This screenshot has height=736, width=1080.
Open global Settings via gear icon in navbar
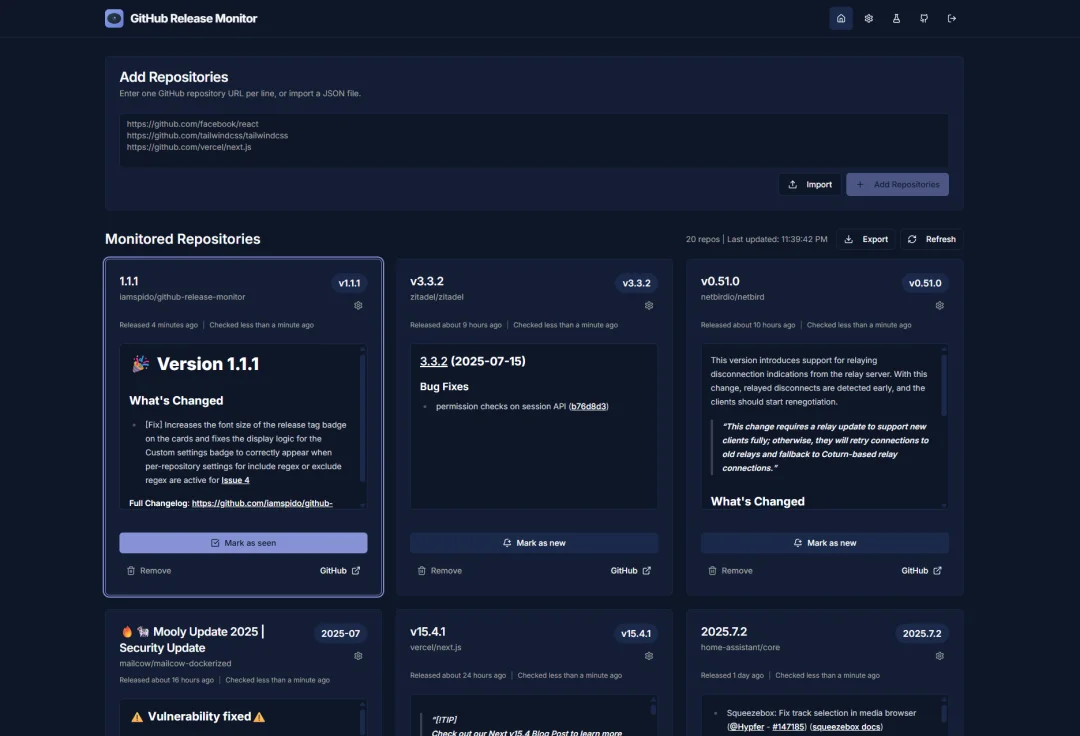point(868,18)
